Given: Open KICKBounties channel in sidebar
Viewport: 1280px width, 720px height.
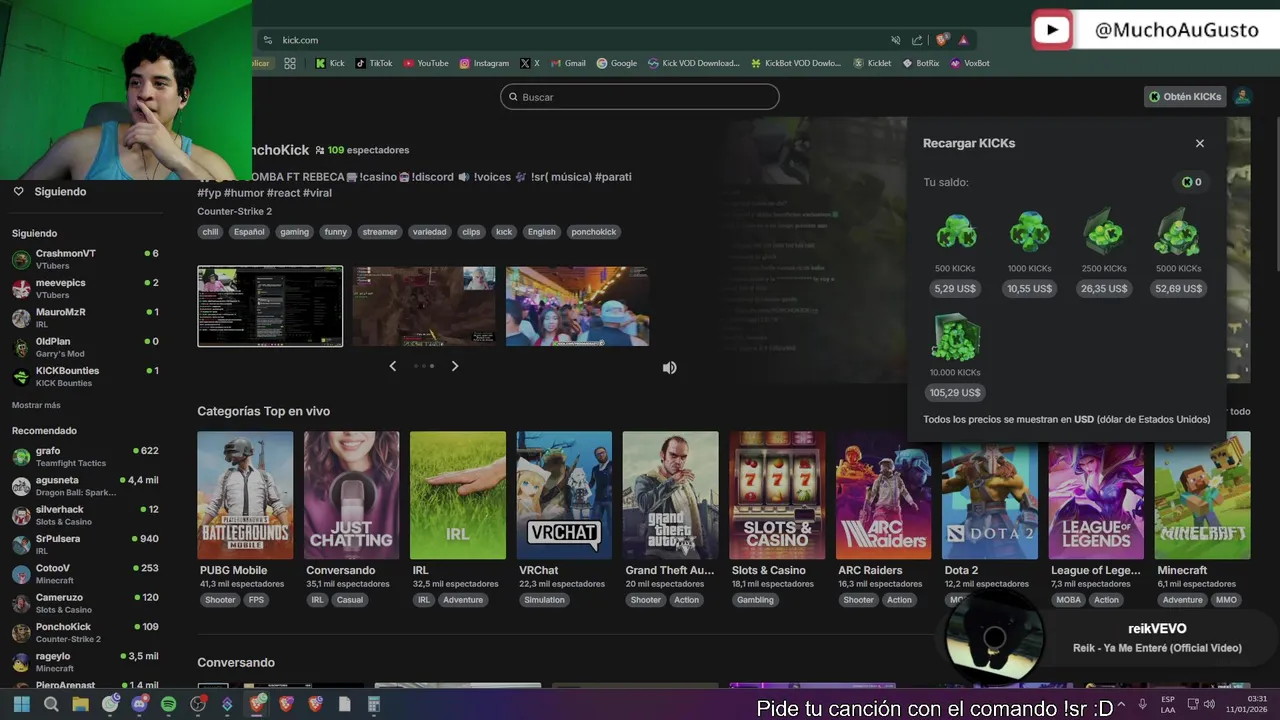Looking at the screenshot, I should click(x=85, y=376).
